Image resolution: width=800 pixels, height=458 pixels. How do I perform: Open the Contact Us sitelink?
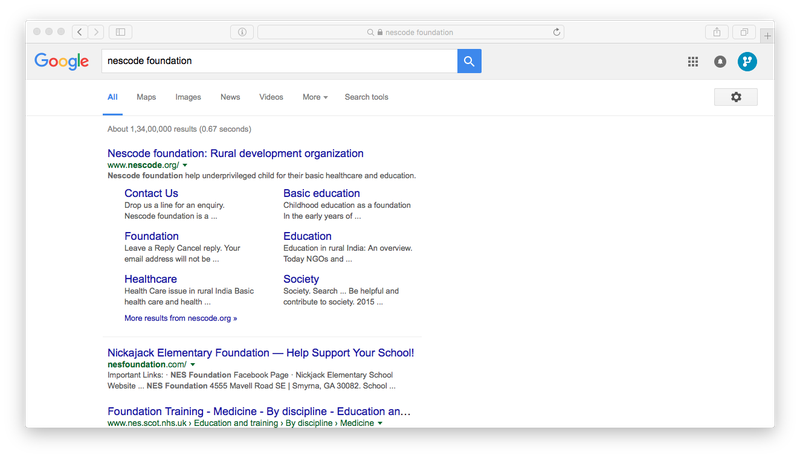coord(151,193)
